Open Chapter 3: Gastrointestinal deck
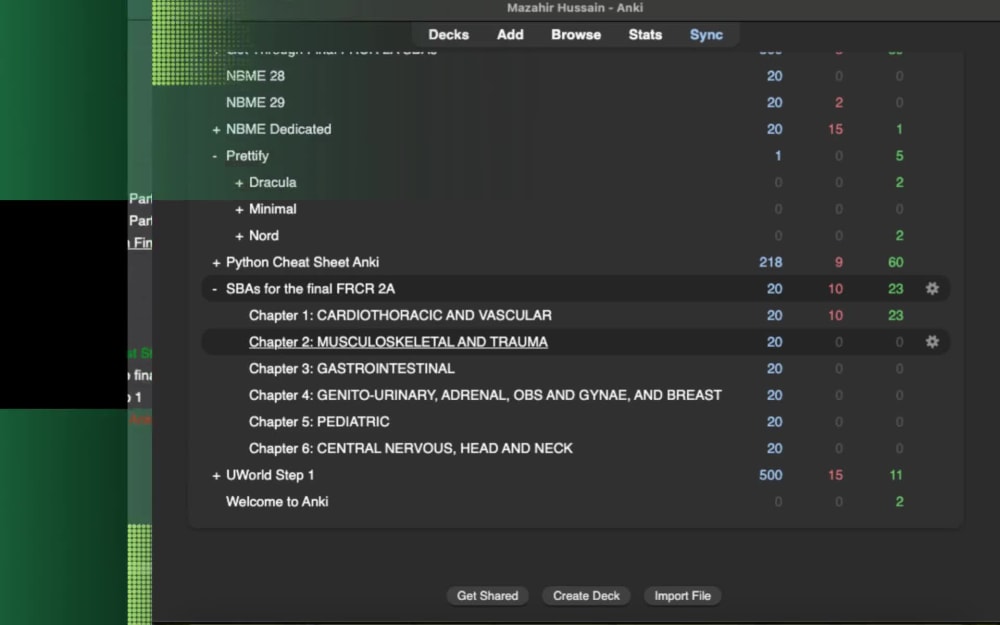Screen dimensions: 1000x625 click(x=351, y=369)
